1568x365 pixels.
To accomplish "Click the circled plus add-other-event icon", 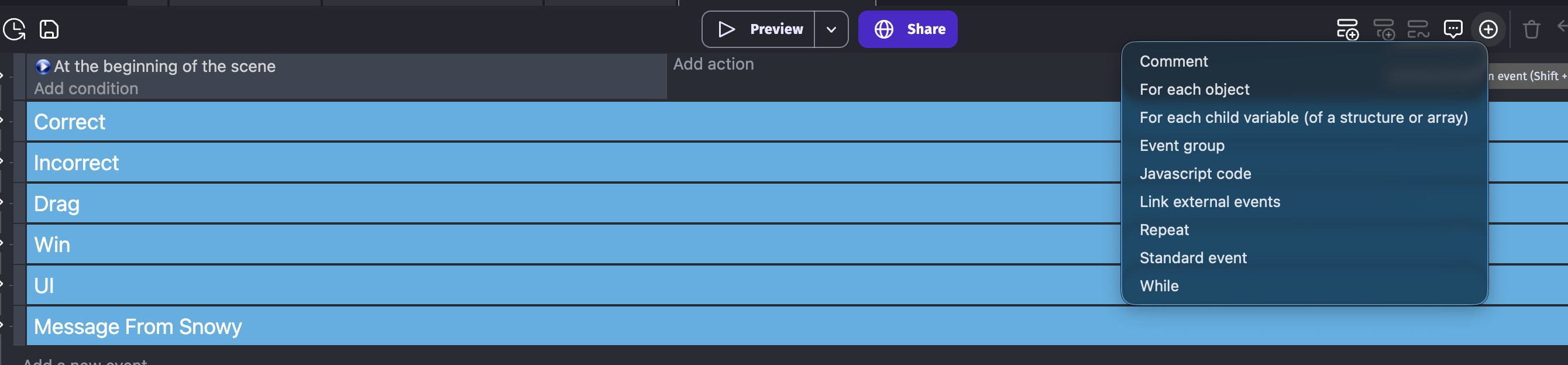I will click(x=1488, y=29).
